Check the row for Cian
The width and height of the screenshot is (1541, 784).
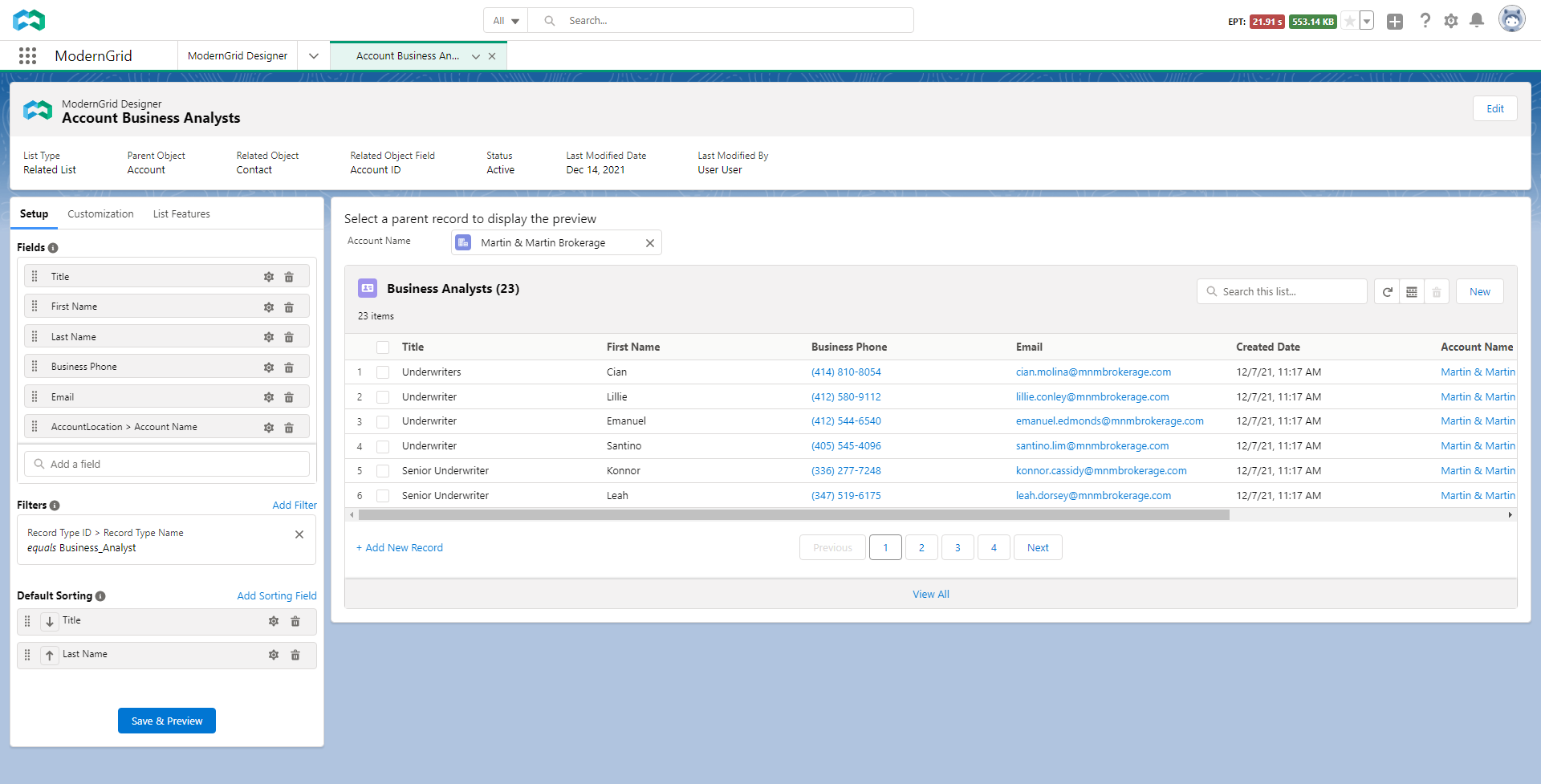tap(383, 372)
